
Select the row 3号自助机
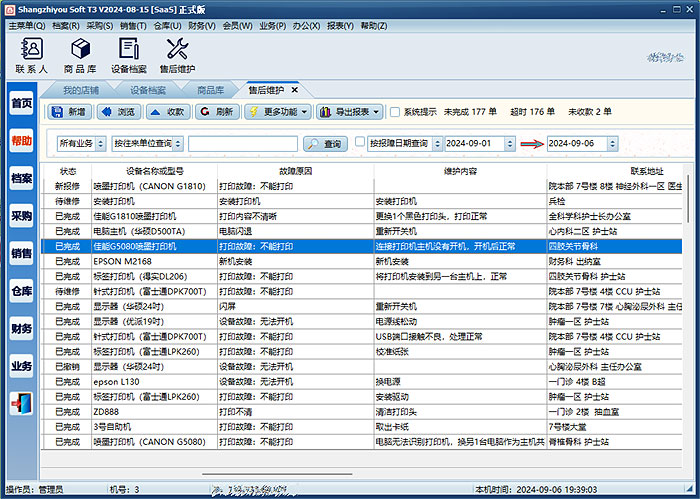tap(362, 427)
